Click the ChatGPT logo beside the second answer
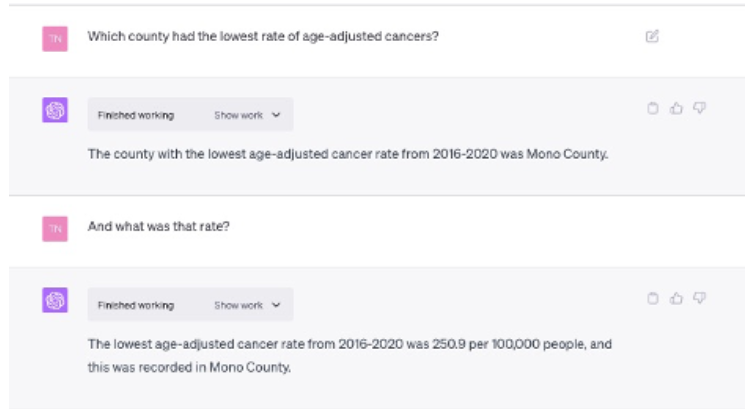 pyautogui.click(x=54, y=300)
